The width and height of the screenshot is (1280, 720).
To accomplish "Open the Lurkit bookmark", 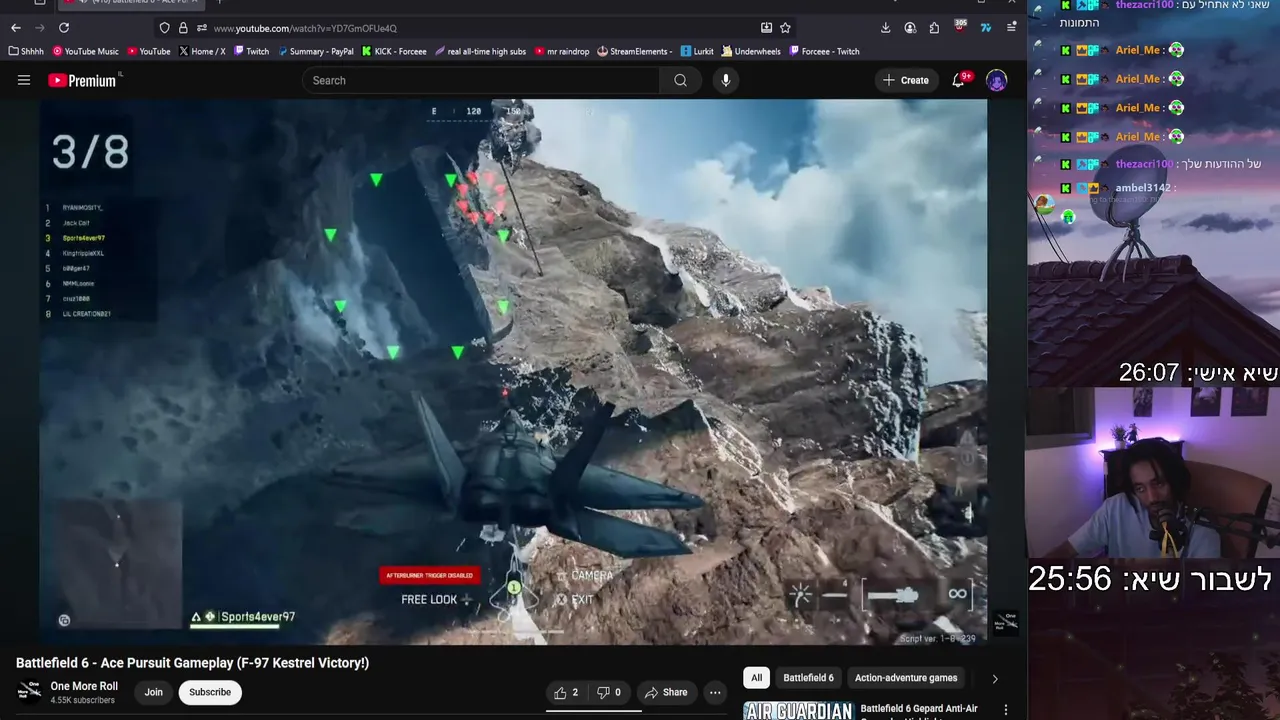I will point(698,51).
